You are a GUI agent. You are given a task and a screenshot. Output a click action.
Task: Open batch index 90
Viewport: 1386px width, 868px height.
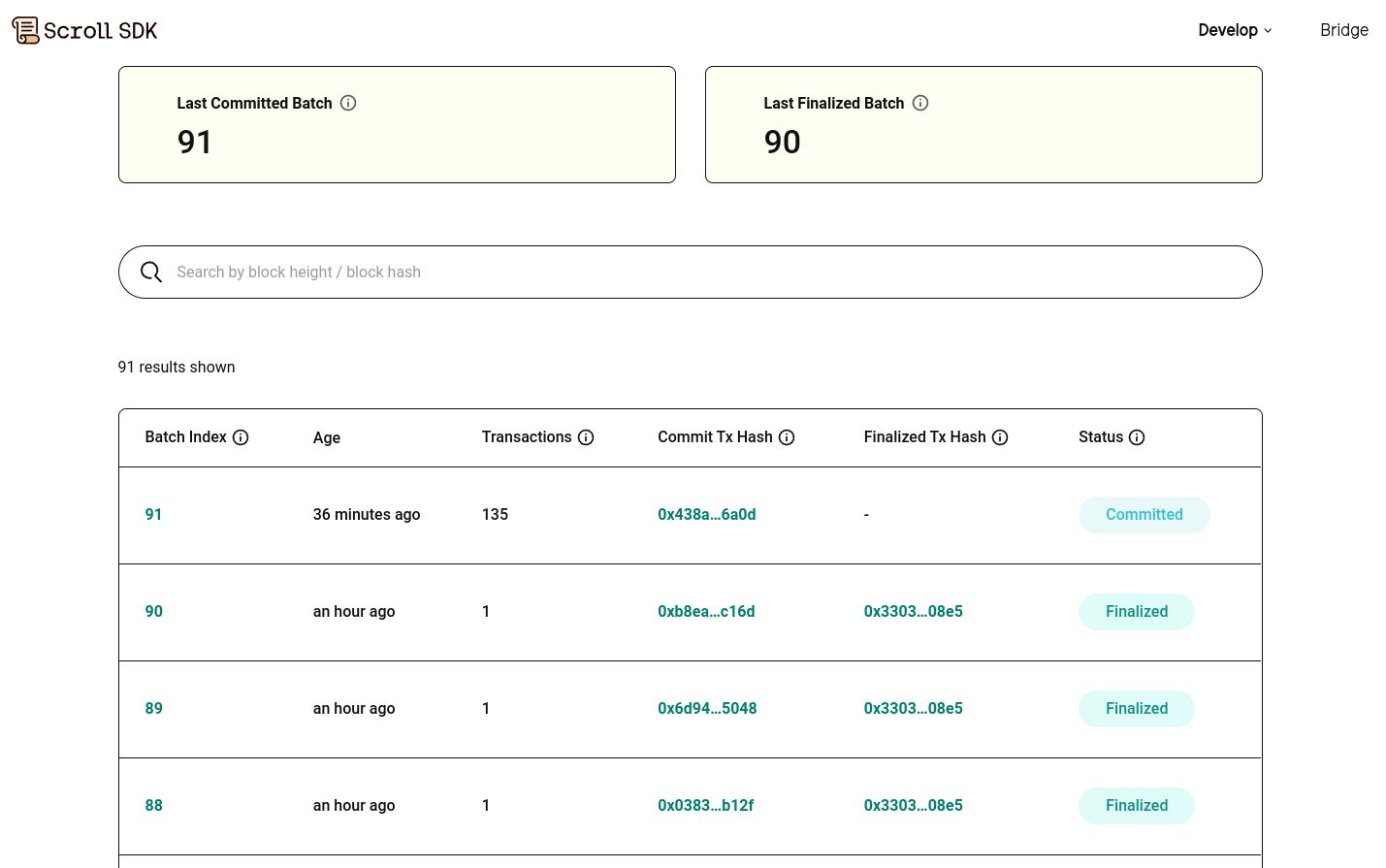pyautogui.click(x=153, y=612)
